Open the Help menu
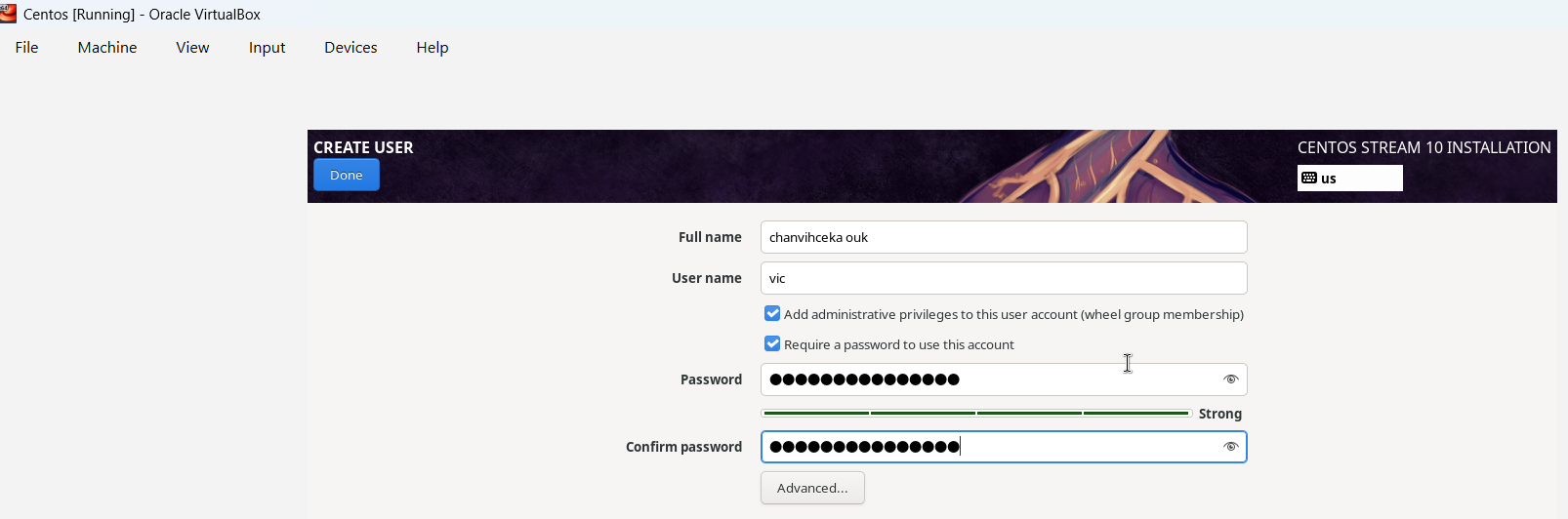Screen dimensions: 1568x519 (x=433, y=48)
